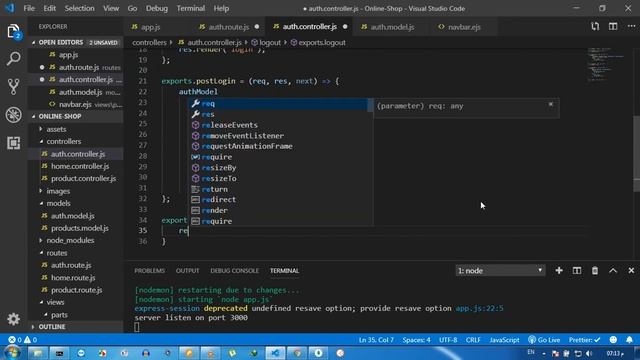Change the UTF-8 encoding
The height and width of the screenshot is (360, 640).
[x=448, y=340]
